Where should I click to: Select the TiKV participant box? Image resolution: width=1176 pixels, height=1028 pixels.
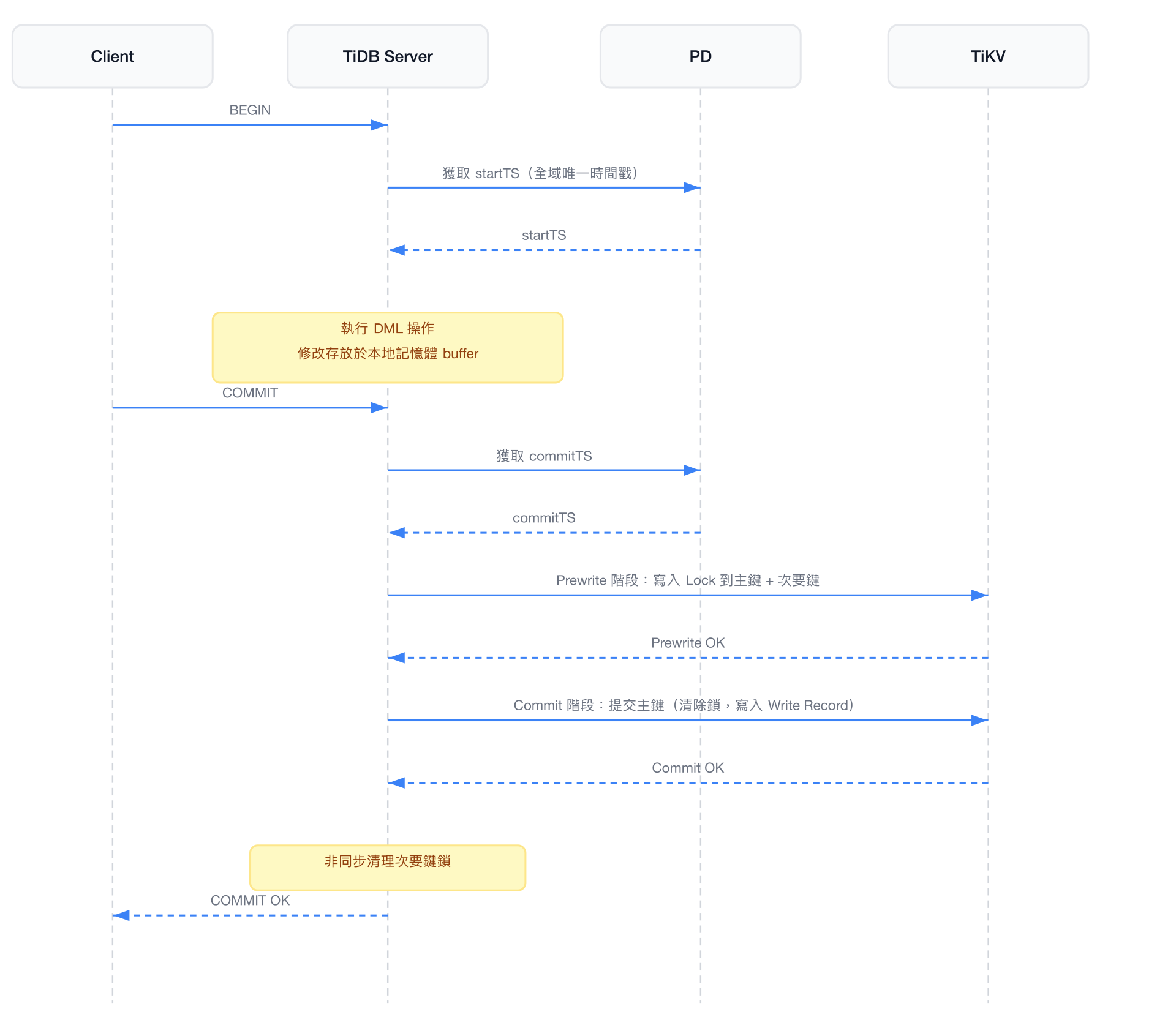988,56
